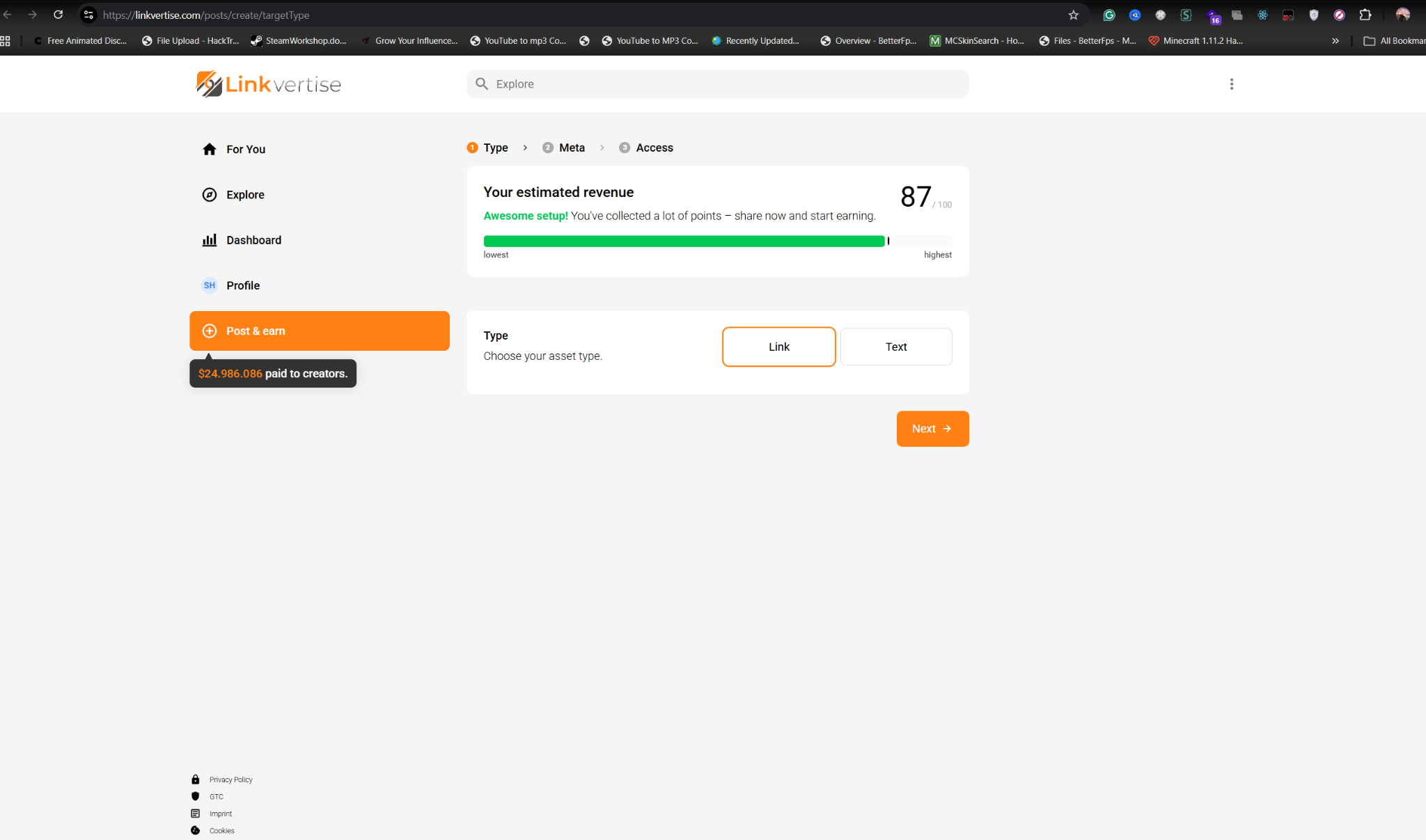
Task: Click the For You home icon
Action: point(210,149)
